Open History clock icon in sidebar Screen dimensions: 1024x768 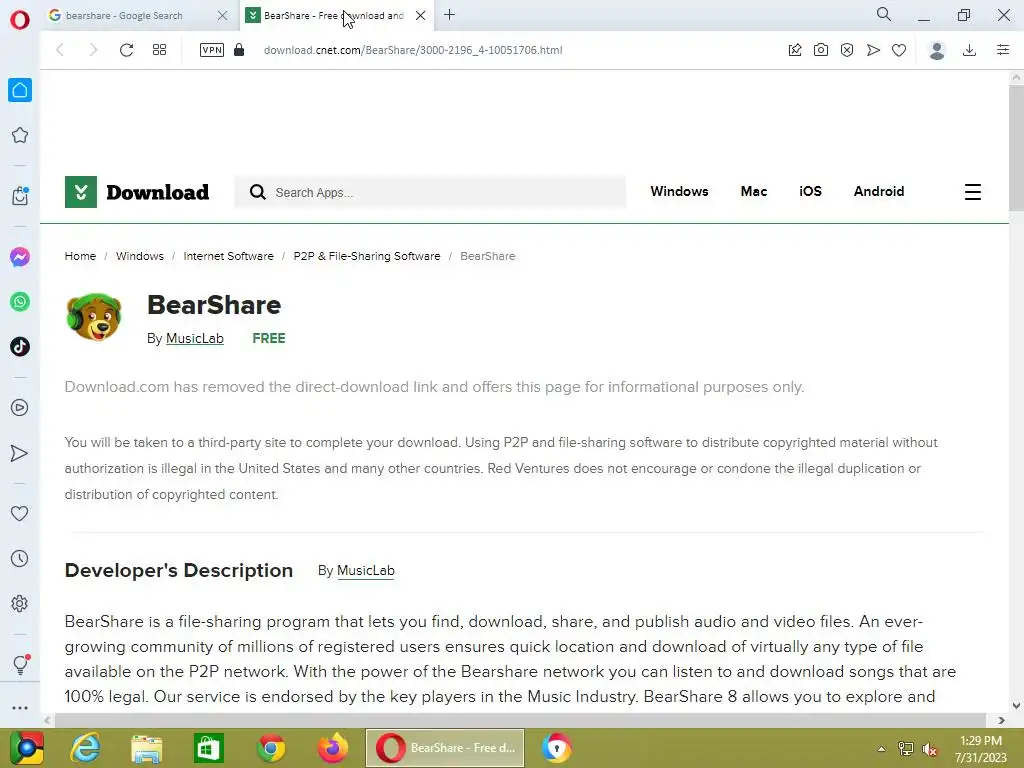pyautogui.click(x=20, y=558)
